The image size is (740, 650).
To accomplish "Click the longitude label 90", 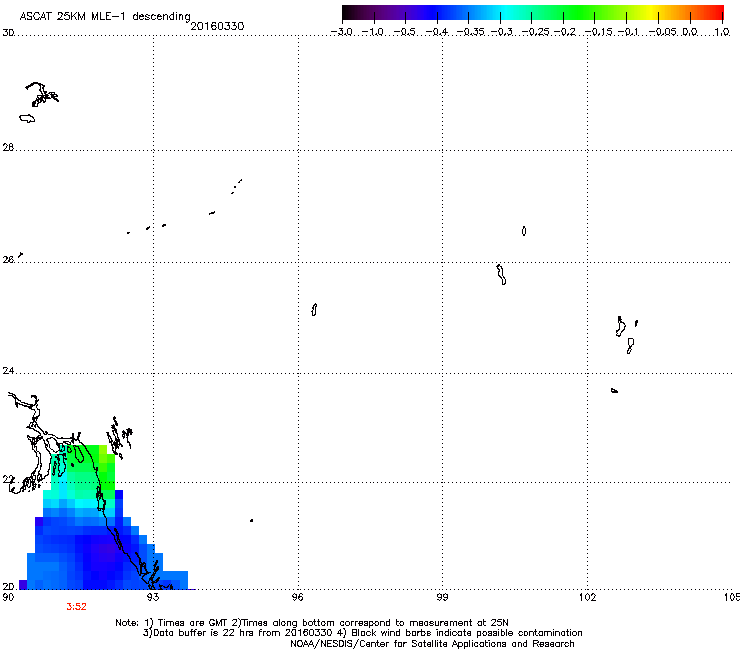I will 8,597.
